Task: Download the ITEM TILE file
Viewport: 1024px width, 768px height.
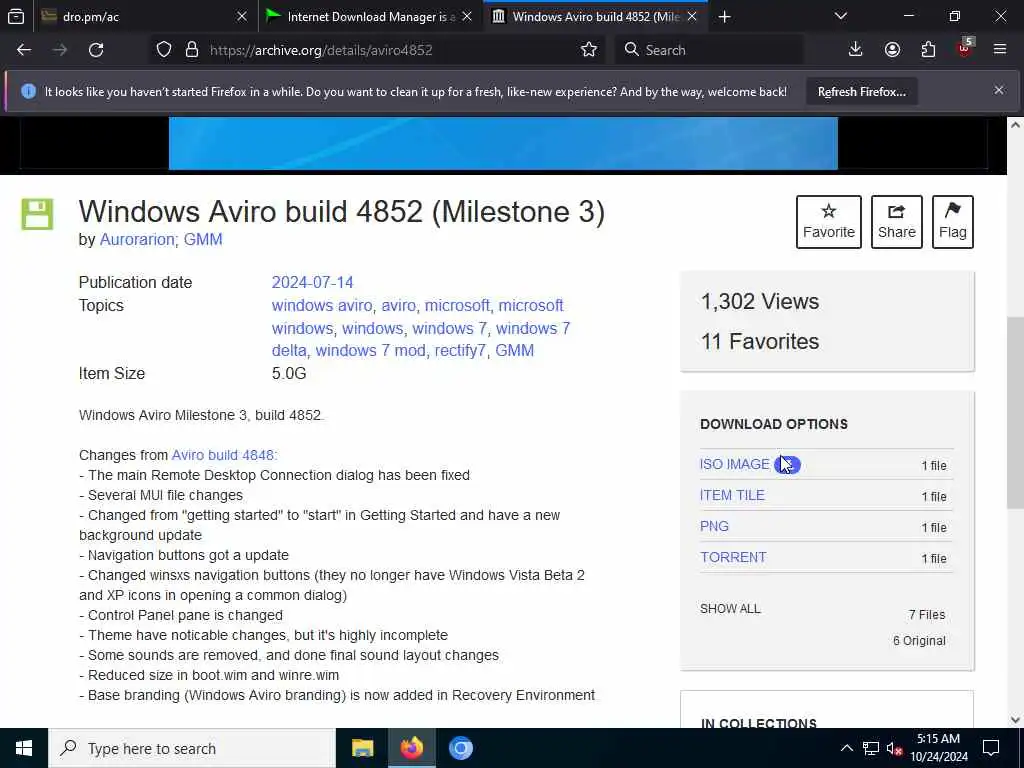Action: (x=732, y=495)
